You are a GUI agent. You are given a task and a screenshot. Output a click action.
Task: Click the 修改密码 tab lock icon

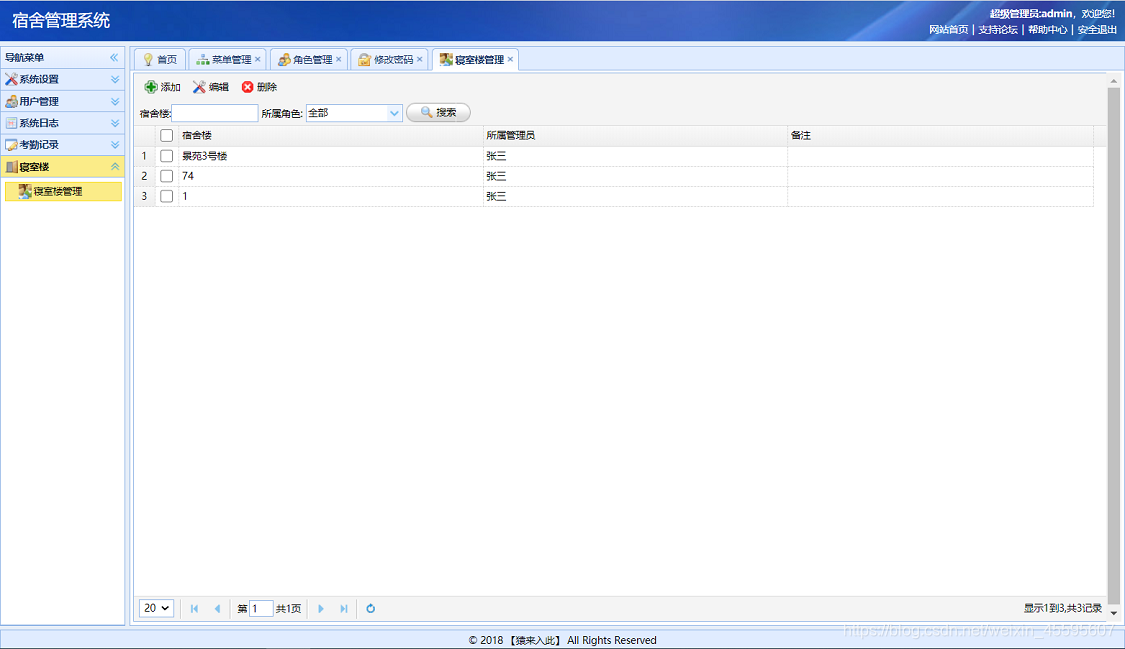tap(364, 60)
